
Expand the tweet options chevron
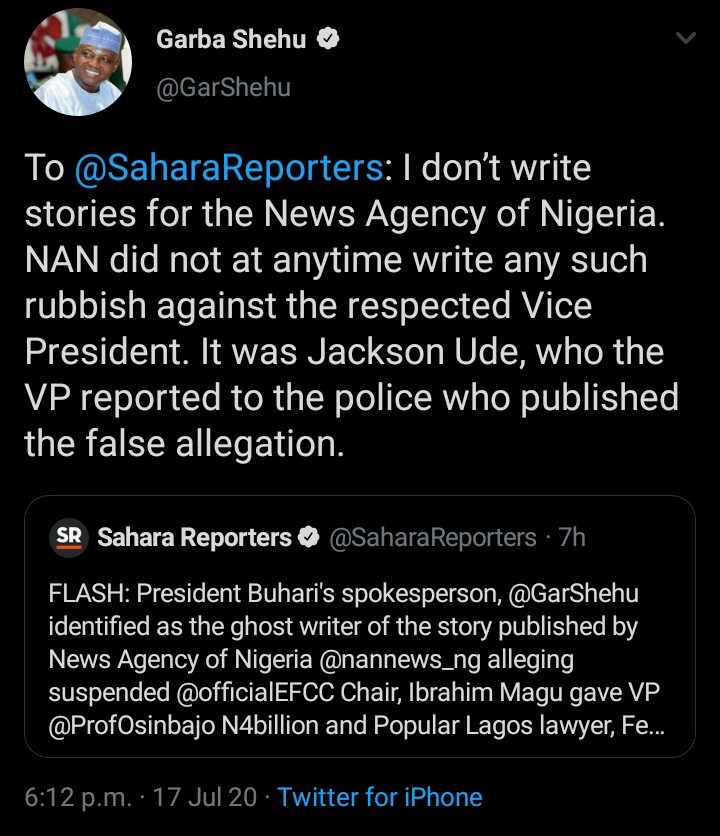685,39
